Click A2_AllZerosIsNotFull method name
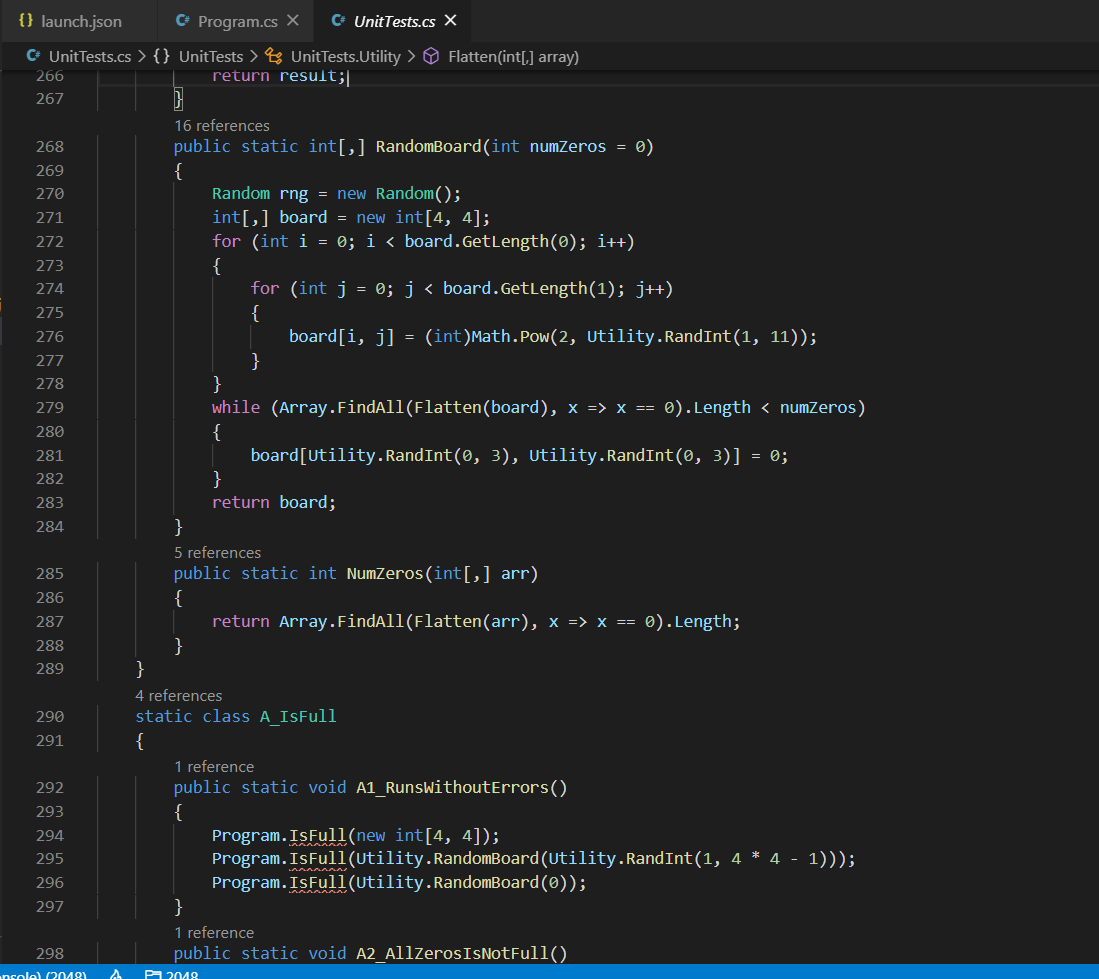The width and height of the screenshot is (1099, 979). click(452, 953)
